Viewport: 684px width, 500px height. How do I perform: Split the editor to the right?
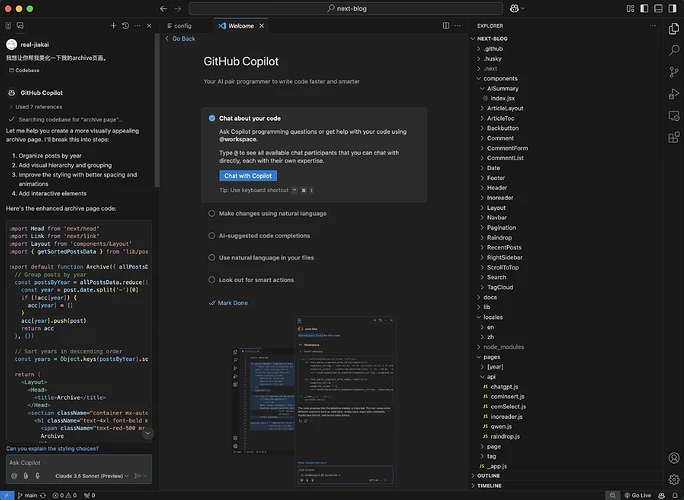click(x=446, y=26)
